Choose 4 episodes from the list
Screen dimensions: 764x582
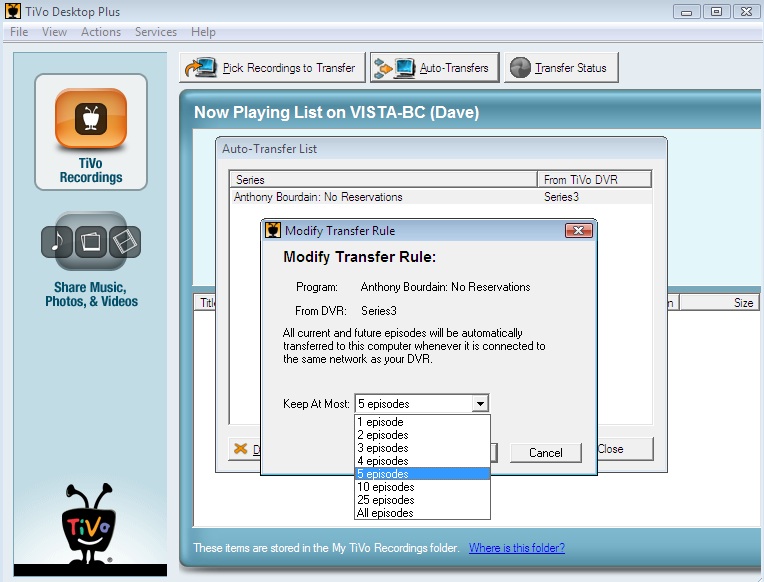click(422, 461)
